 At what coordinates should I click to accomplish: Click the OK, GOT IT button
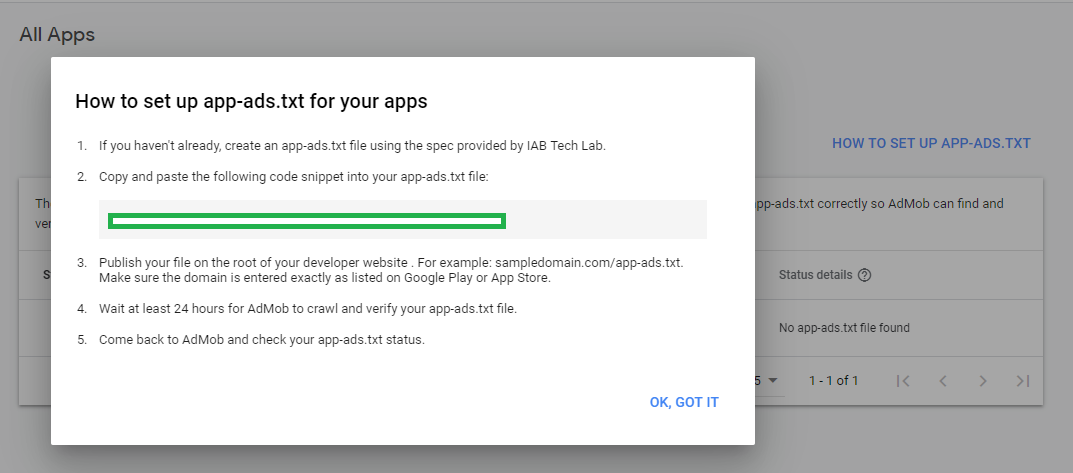point(684,402)
